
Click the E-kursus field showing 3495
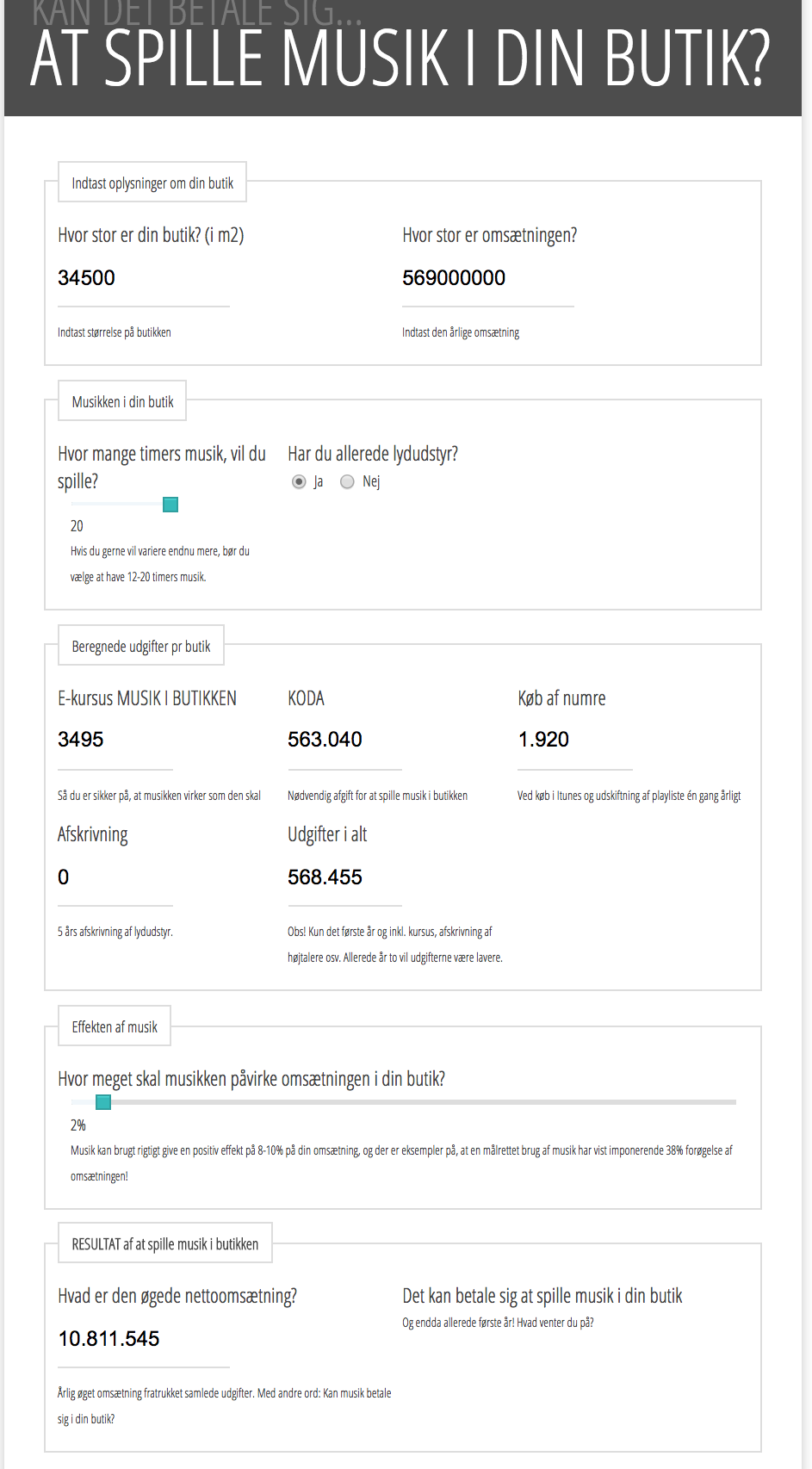pyautogui.click(x=115, y=740)
